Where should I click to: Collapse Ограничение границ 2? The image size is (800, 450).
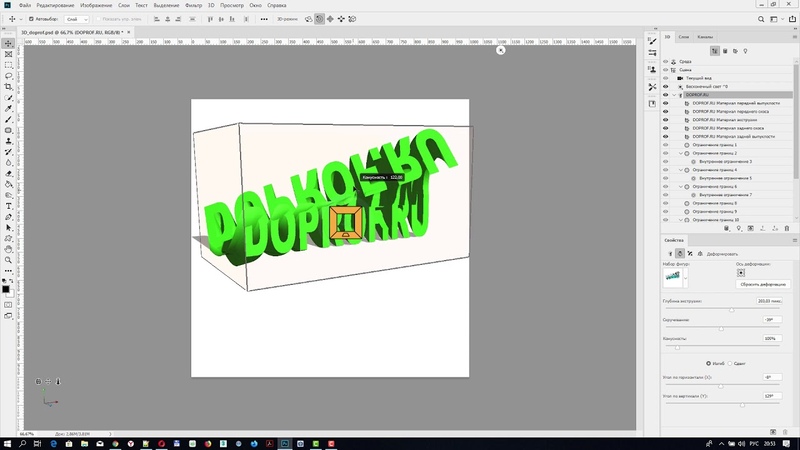(x=681, y=153)
